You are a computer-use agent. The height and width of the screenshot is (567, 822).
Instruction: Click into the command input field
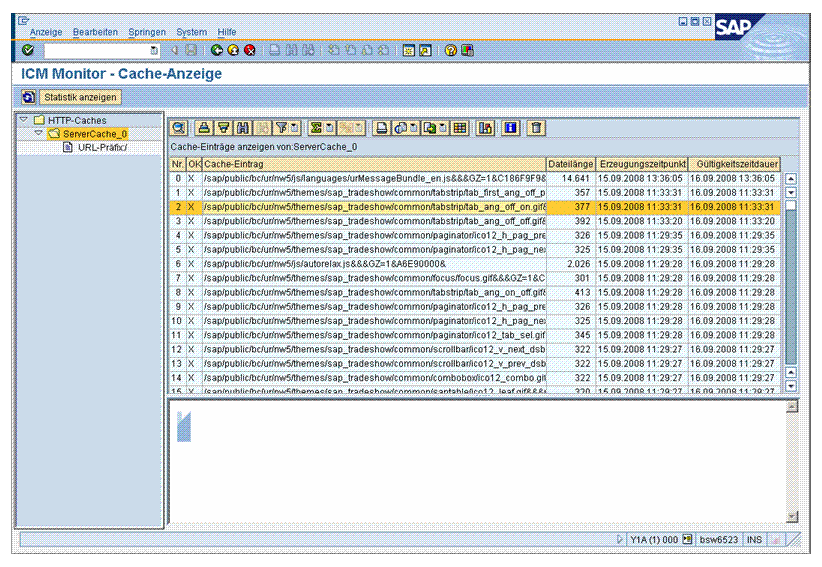(x=97, y=50)
